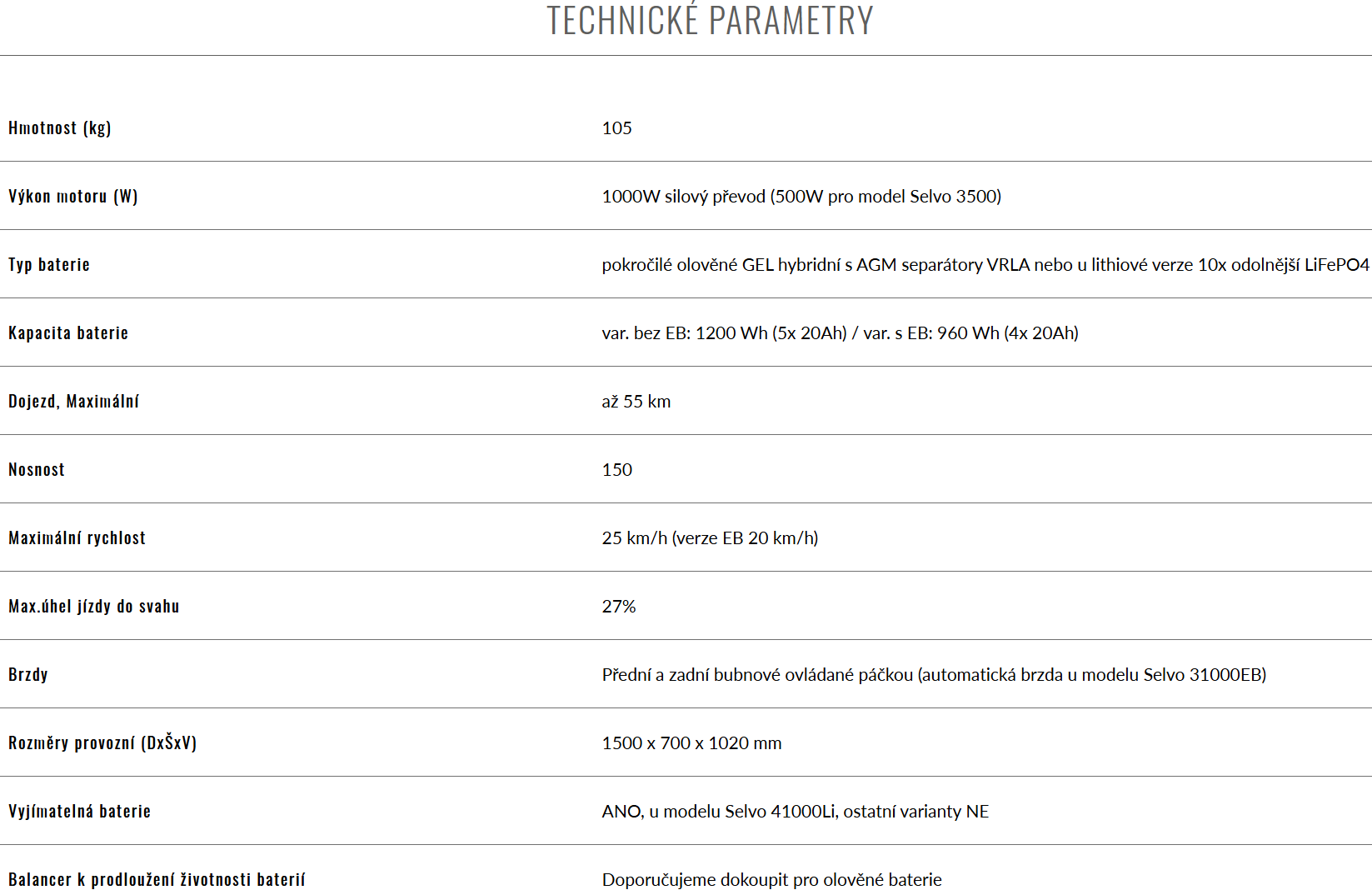Viewport: 1372px width, 895px height.
Task: Click the Přední a zadní bubnové brake description
Action: coord(934,674)
